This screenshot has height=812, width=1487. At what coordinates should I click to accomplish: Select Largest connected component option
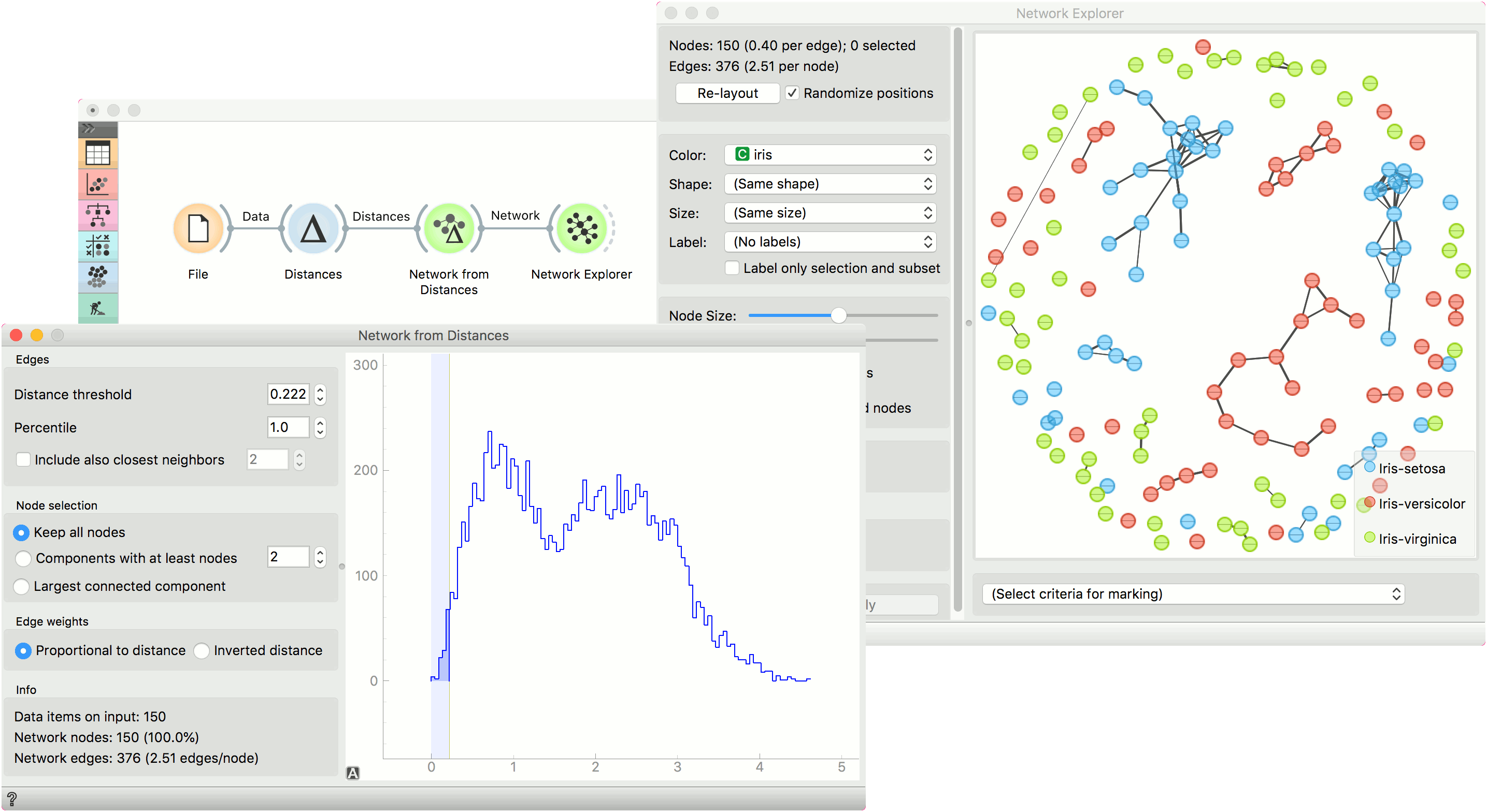(x=22, y=586)
